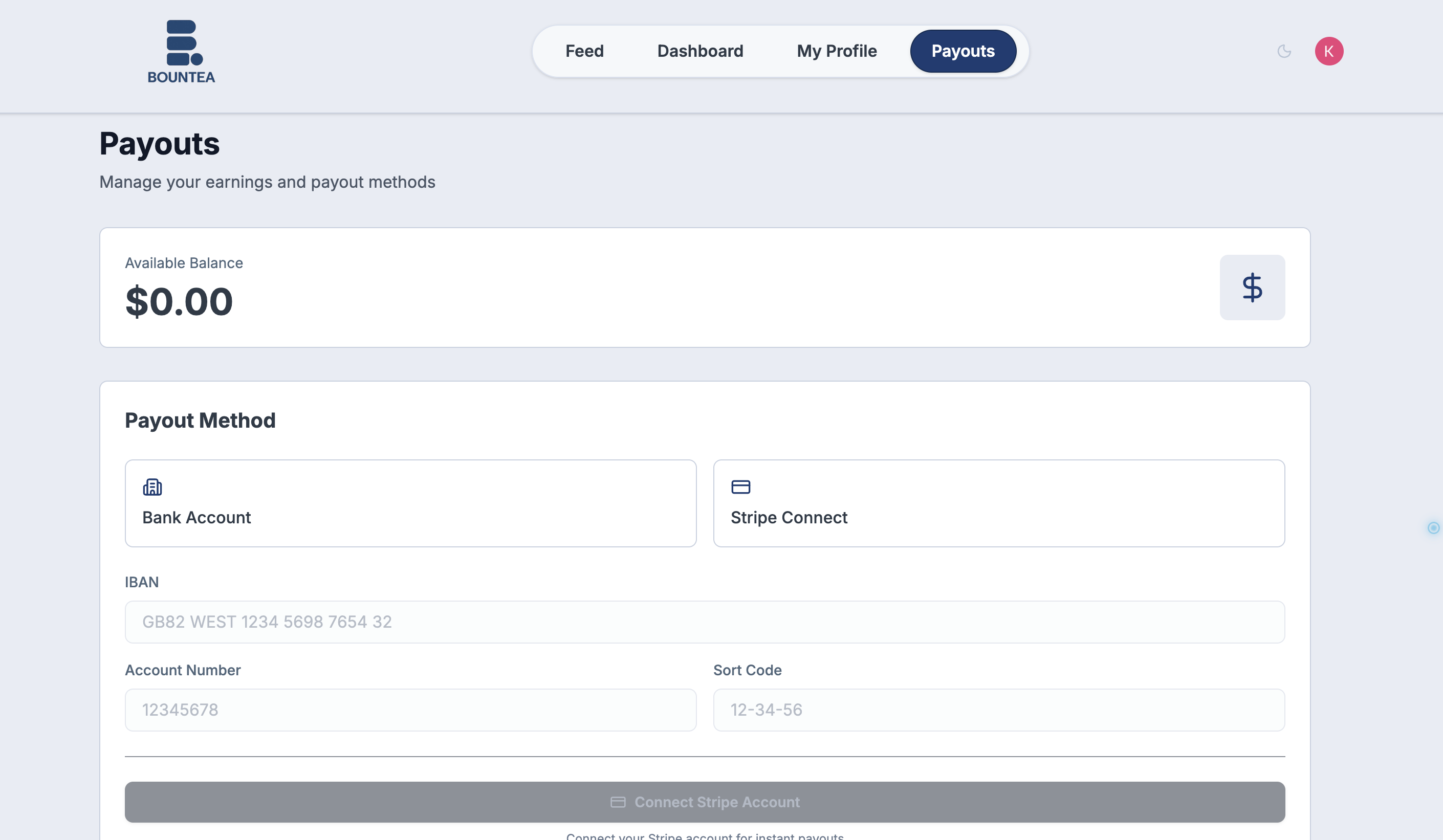Click the small blue circle indicator

1433,527
